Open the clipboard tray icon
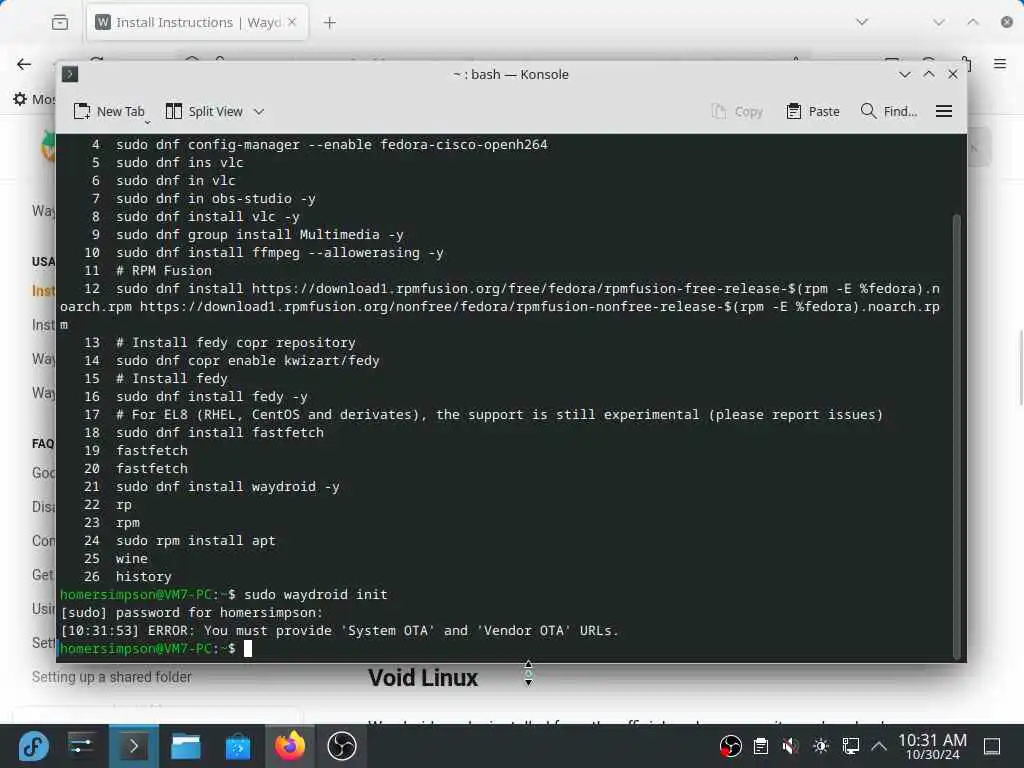The image size is (1024, 768). 761,746
